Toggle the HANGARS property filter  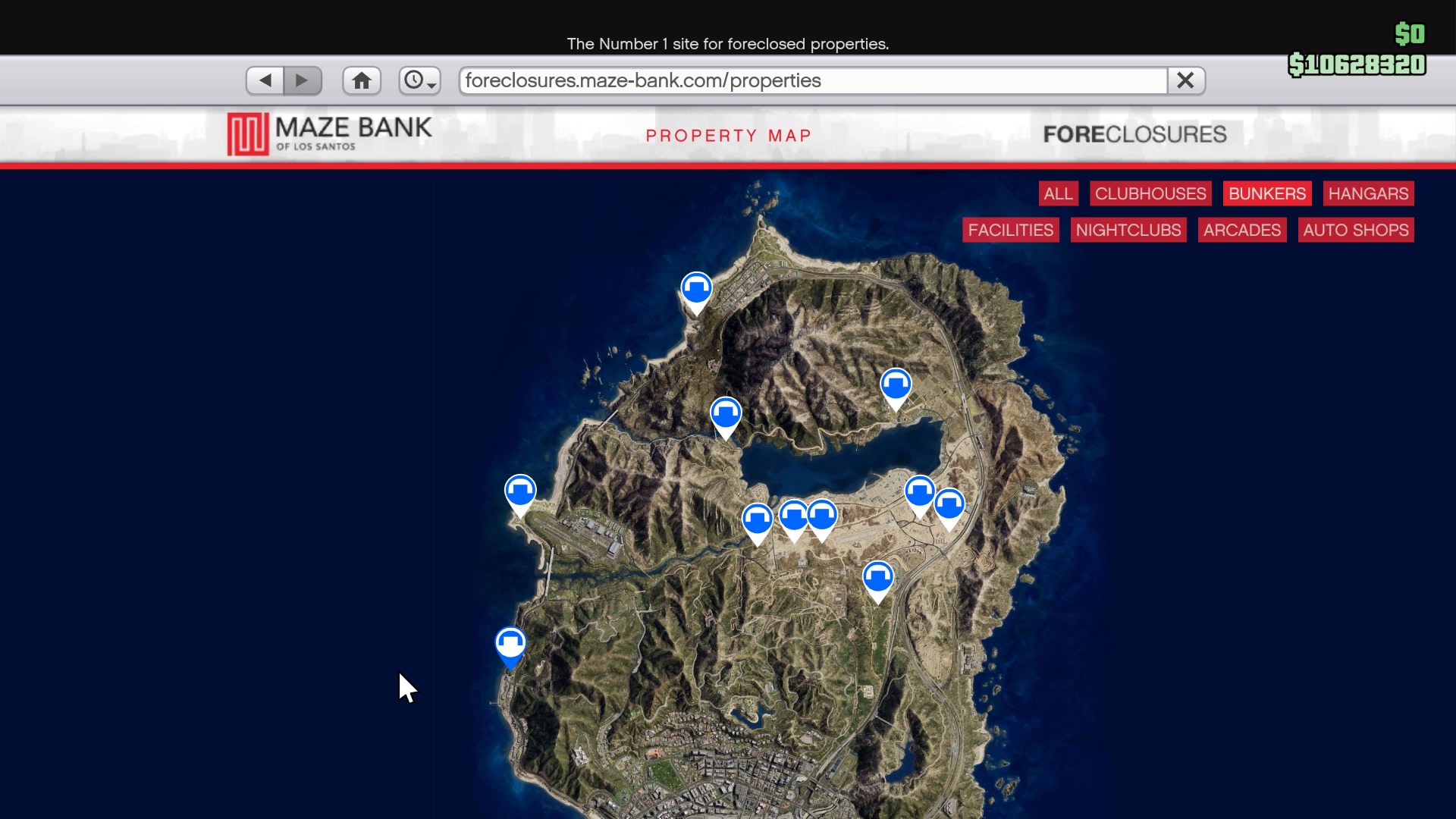coord(1367,193)
